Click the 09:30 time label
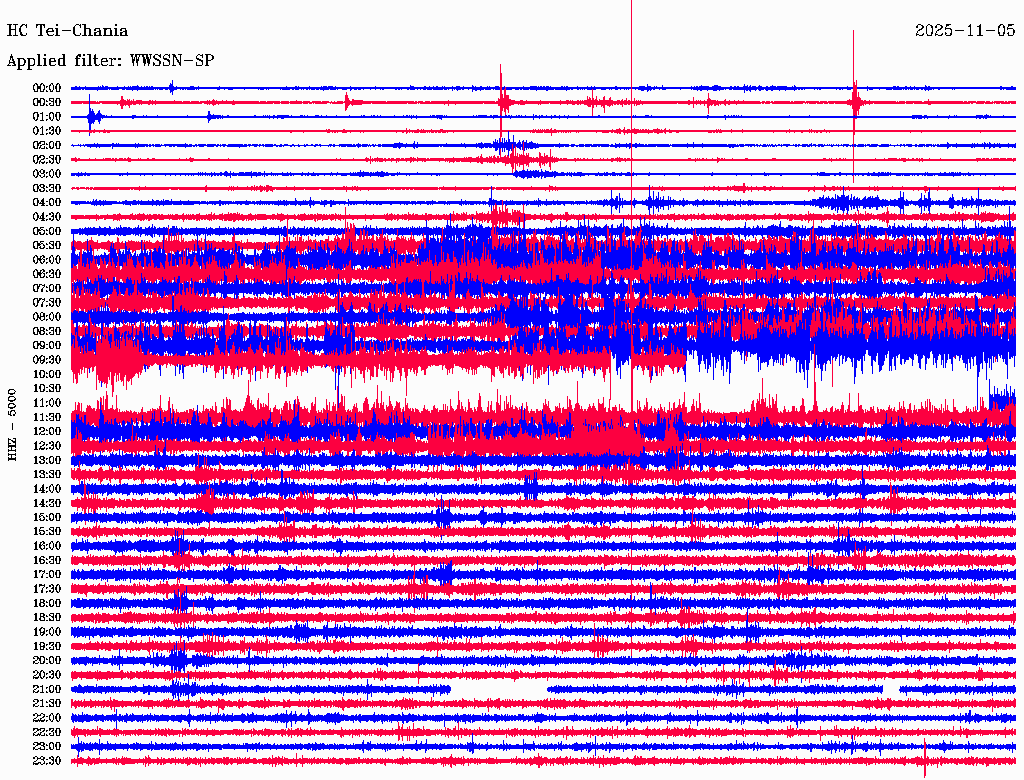The image size is (1024, 780). (47, 360)
